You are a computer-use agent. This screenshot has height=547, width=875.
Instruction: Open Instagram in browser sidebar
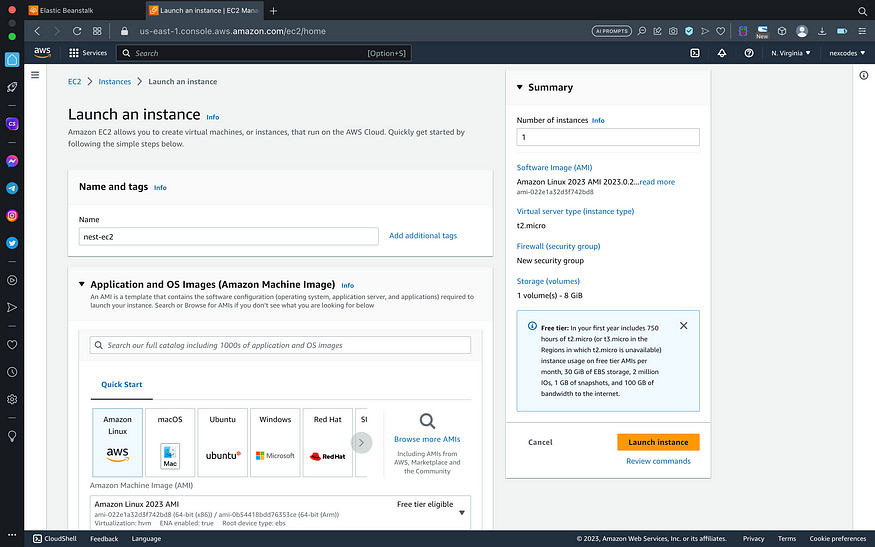click(12, 215)
